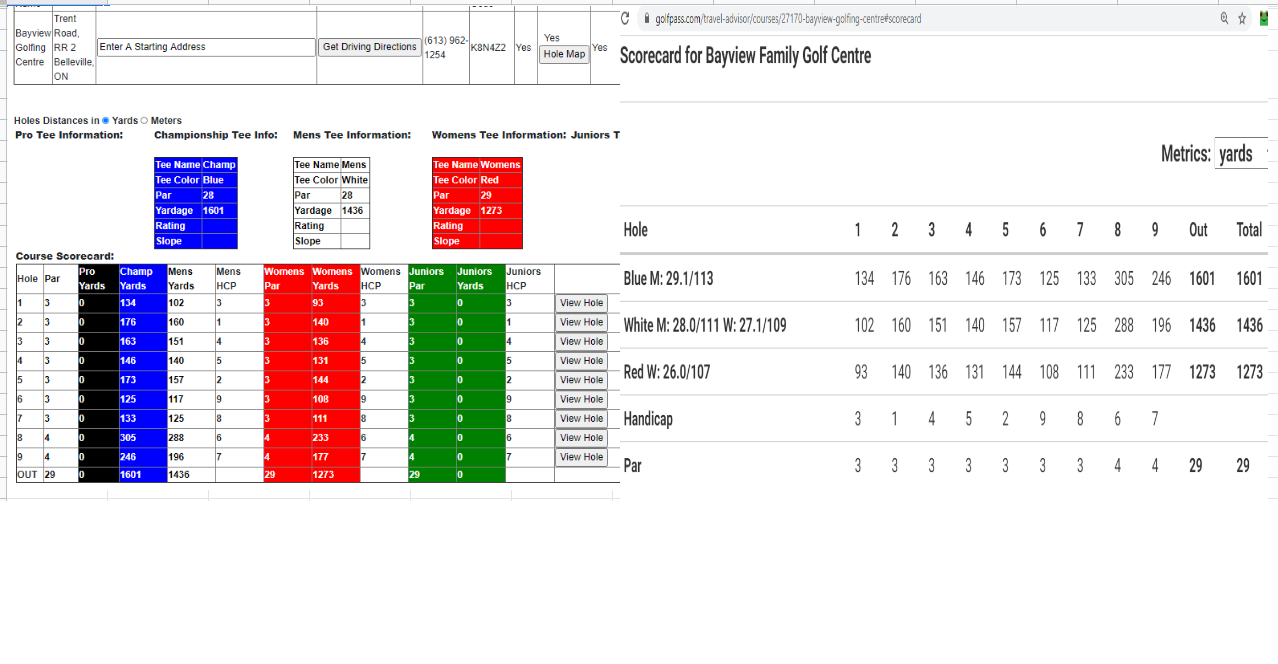Click the Total column header
This screenshot has height=664, width=1278.
tap(1250, 230)
